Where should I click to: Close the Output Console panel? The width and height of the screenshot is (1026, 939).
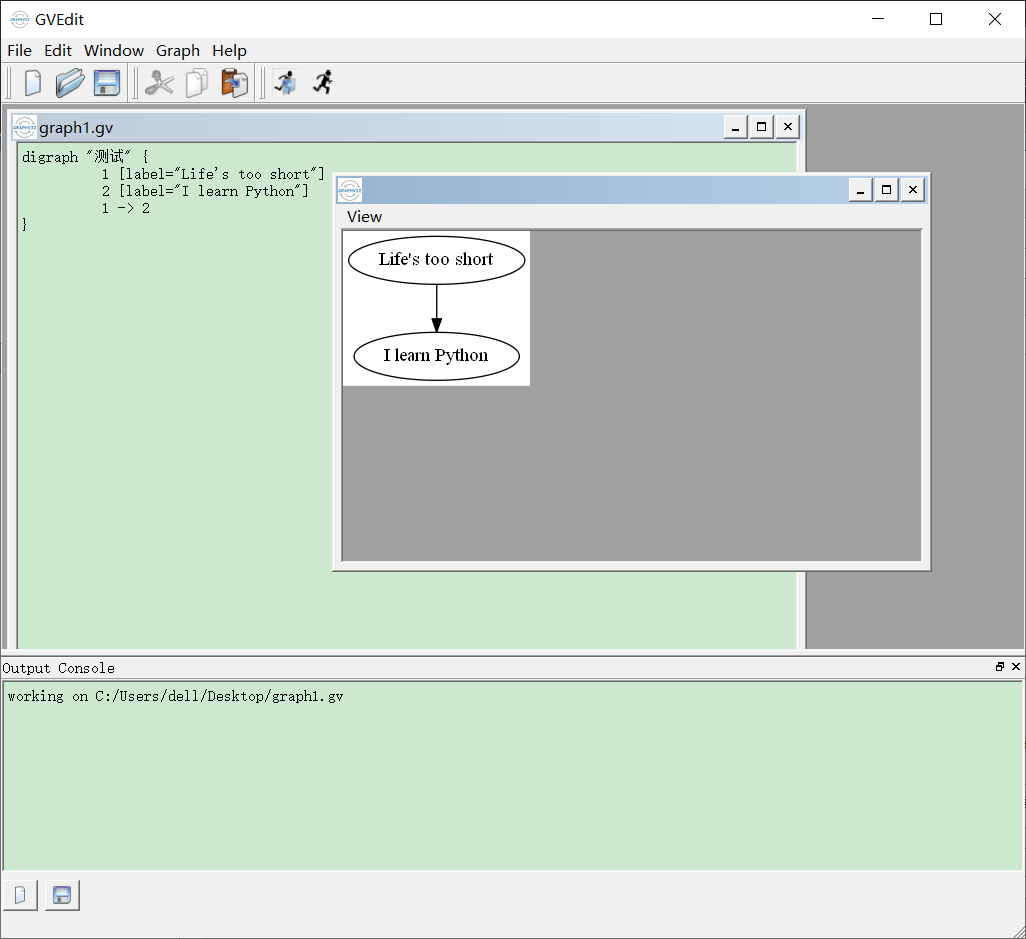tap(1016, 667)
